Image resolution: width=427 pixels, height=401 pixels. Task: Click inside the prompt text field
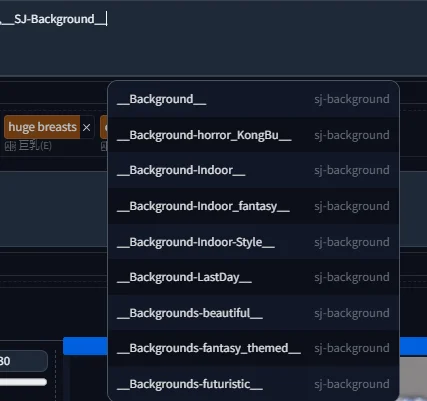(213, 38)
